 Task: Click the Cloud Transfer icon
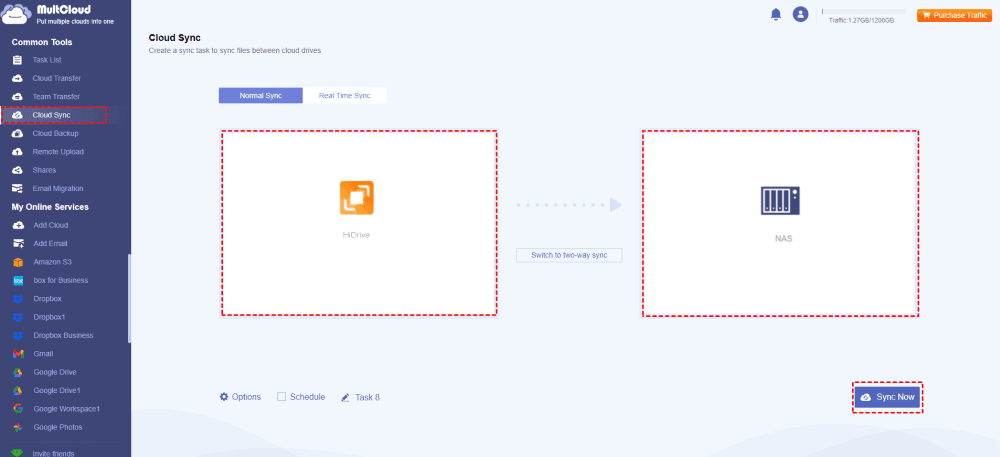click(18, 78)
